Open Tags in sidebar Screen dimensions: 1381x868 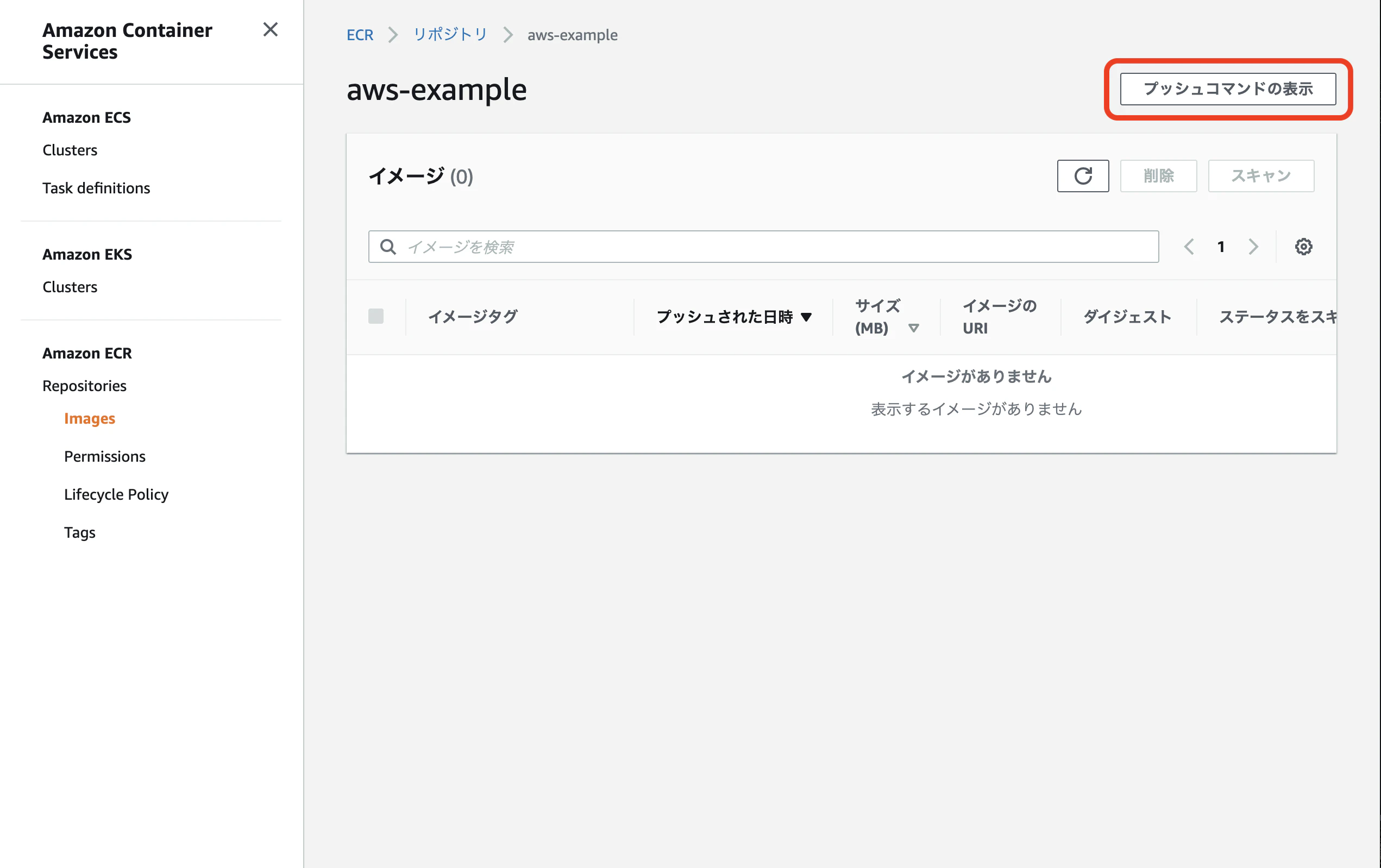point(80,533)
